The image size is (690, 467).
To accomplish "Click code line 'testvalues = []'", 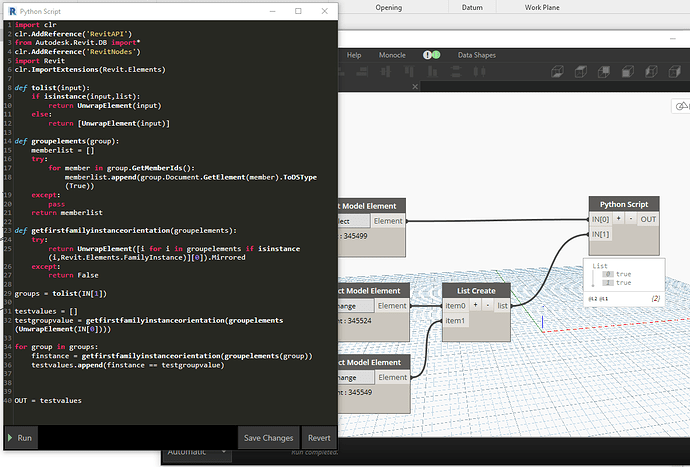I will (x=46, y=311).
